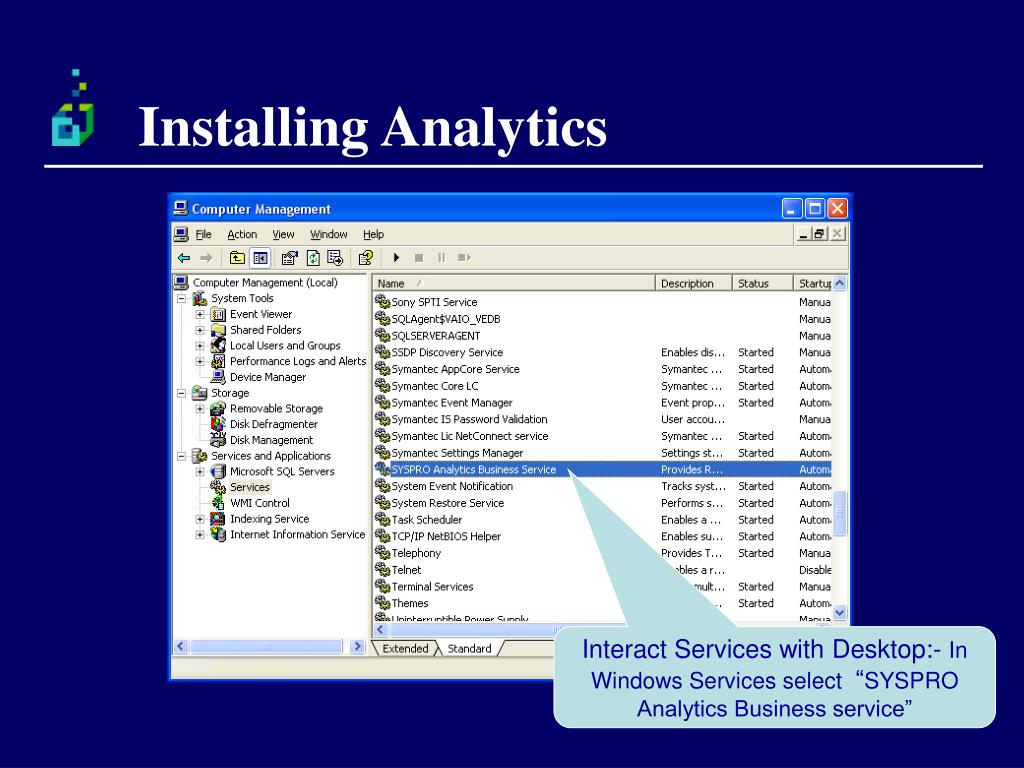Image resolution: width=1024 pixels, height=768 pixels.
Task: Restore the inner MMC child window
Action: click(820, 234)
